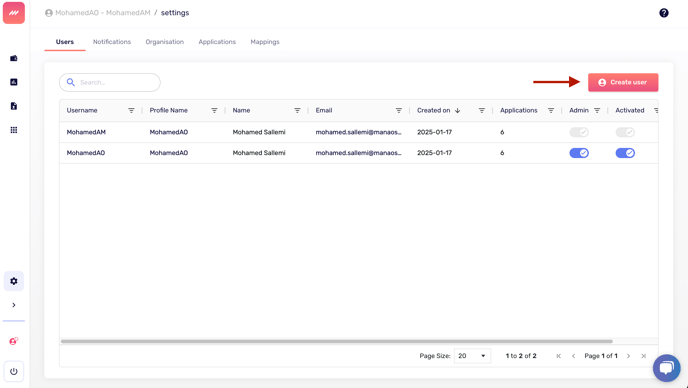Go to last page of table

point(643,356)
